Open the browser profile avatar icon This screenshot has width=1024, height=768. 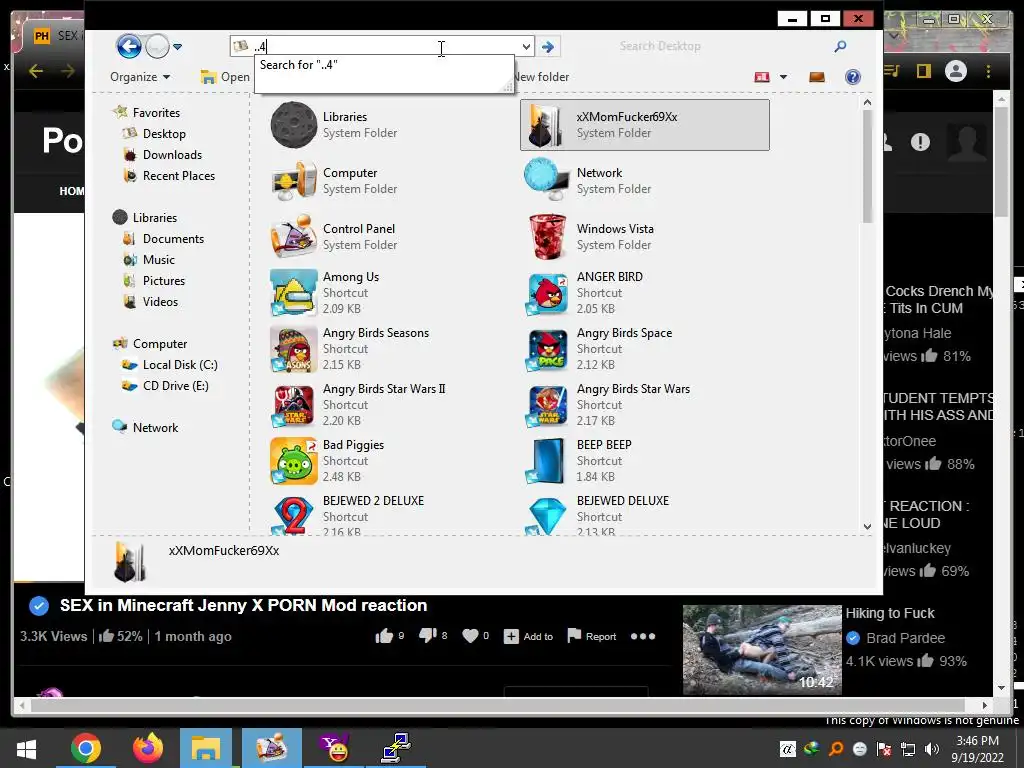(955, 71)
